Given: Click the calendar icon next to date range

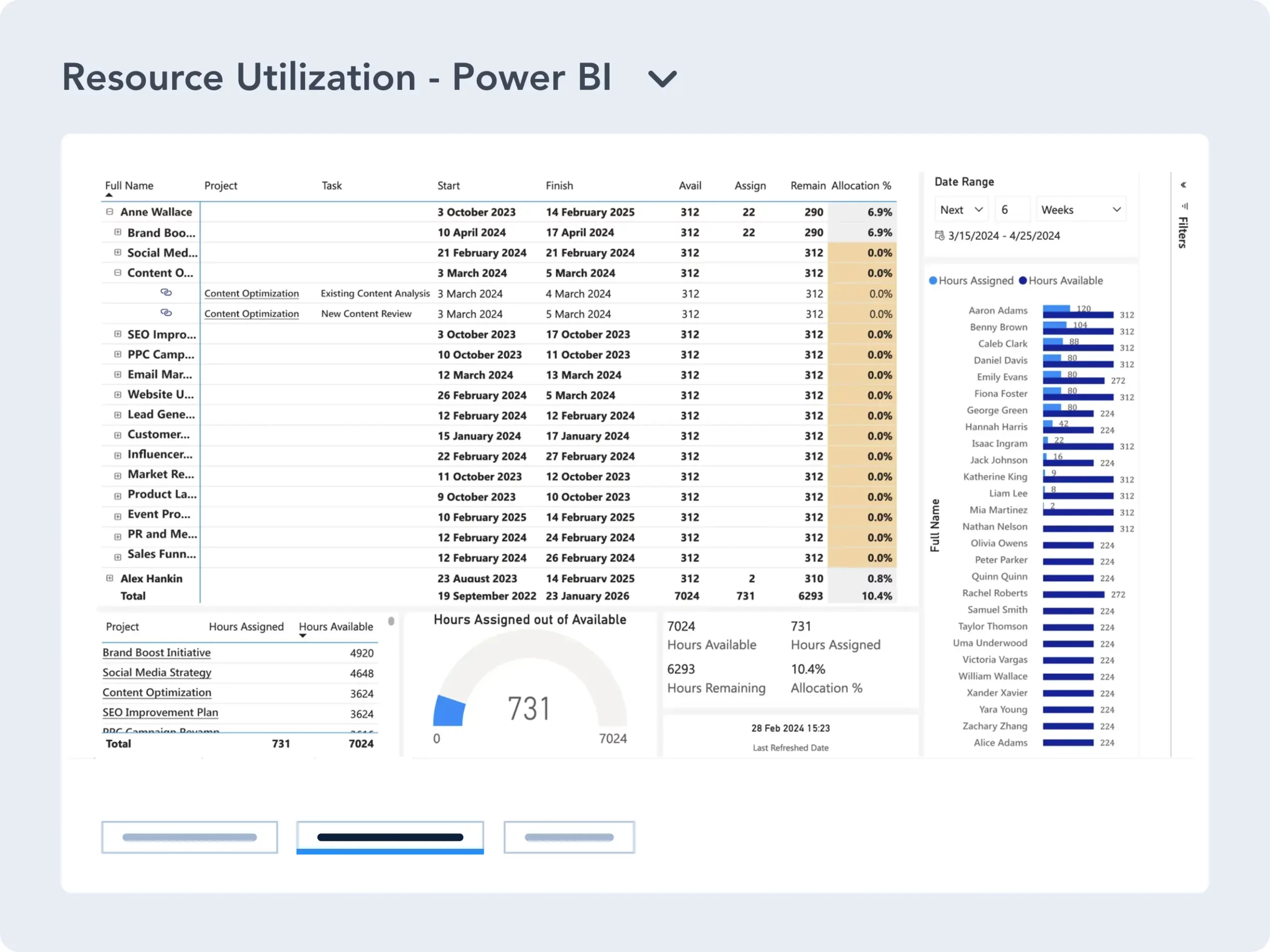Looking at the screenshot, I should point(939,236).
